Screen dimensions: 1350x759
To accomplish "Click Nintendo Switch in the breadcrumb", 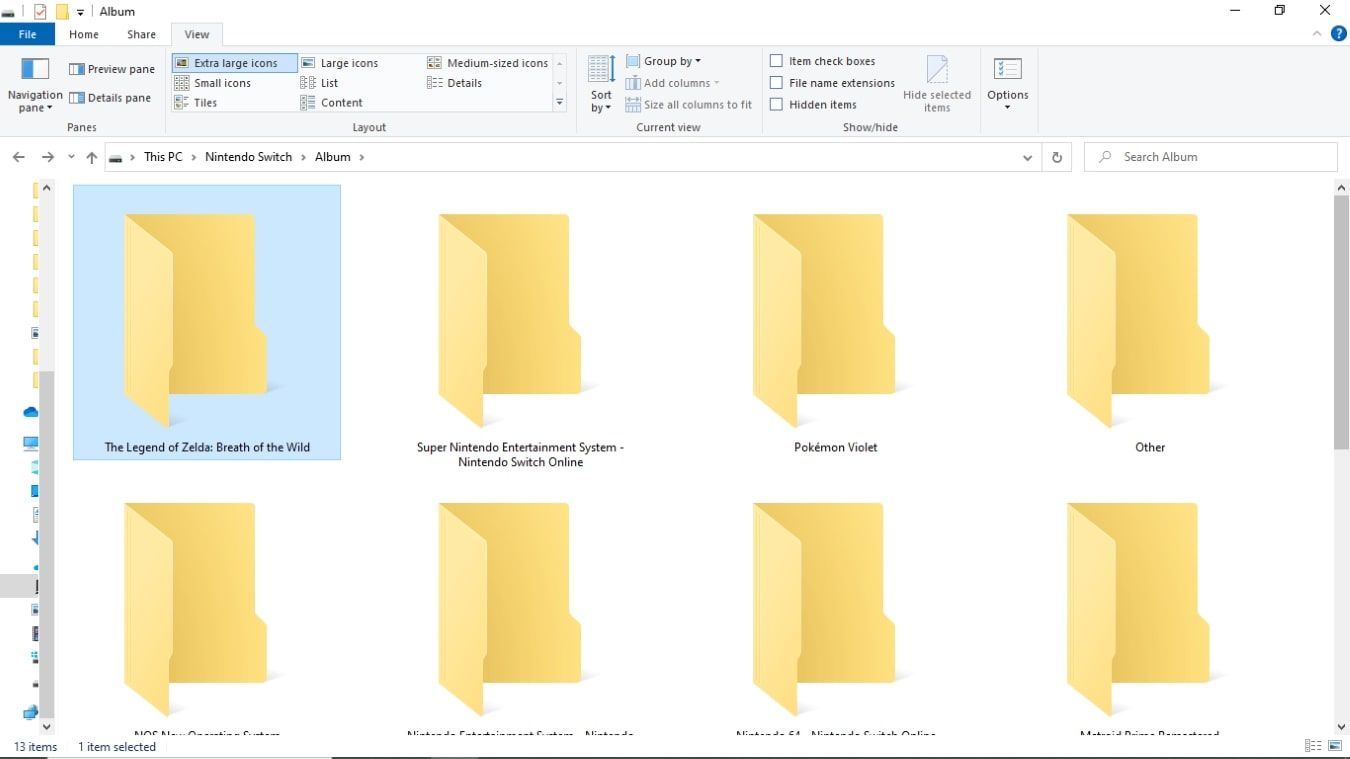I will pyautogui.click(x=249, y=157).
